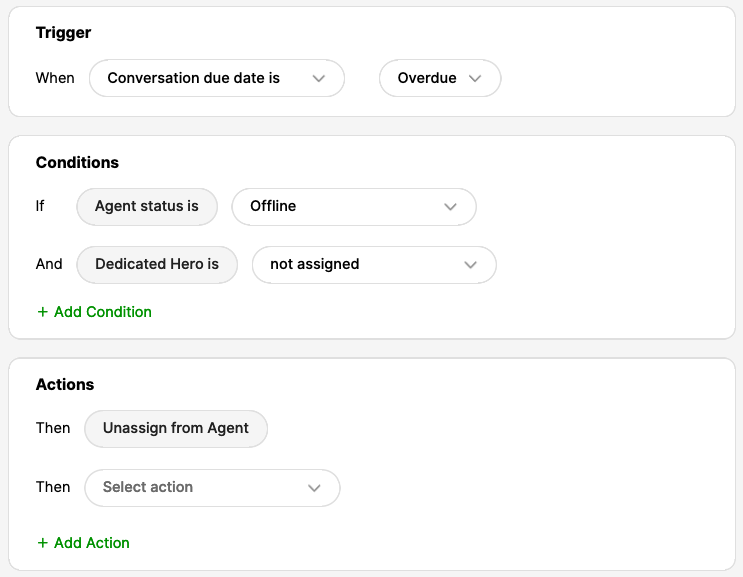Screen dimensions: 743x577
Task: Click the 'When' label in Trigger
Action: (55, 78)
